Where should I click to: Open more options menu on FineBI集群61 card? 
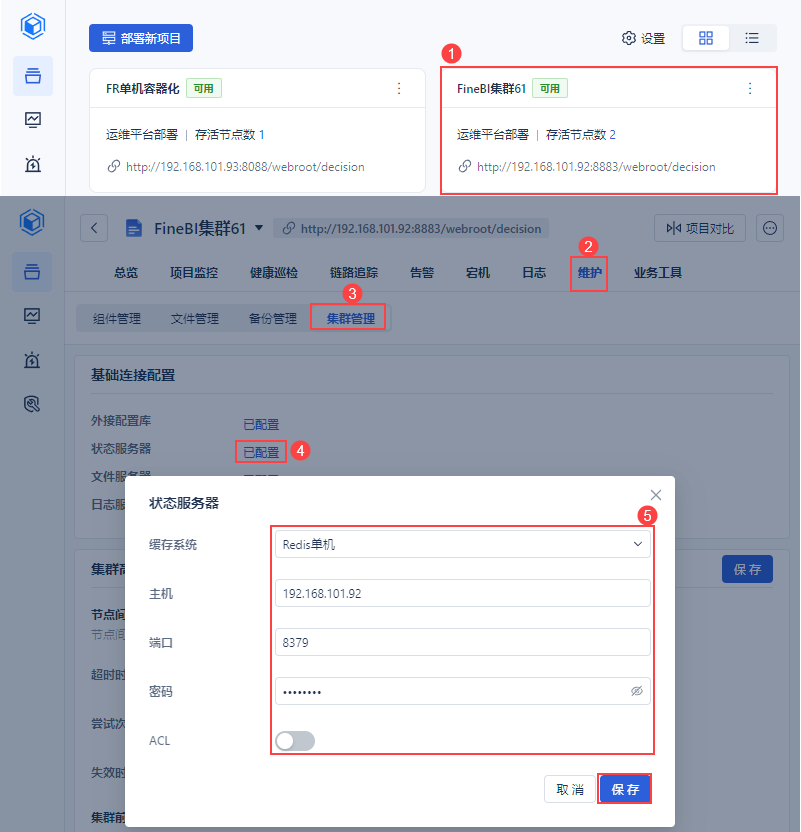(750, 89)
